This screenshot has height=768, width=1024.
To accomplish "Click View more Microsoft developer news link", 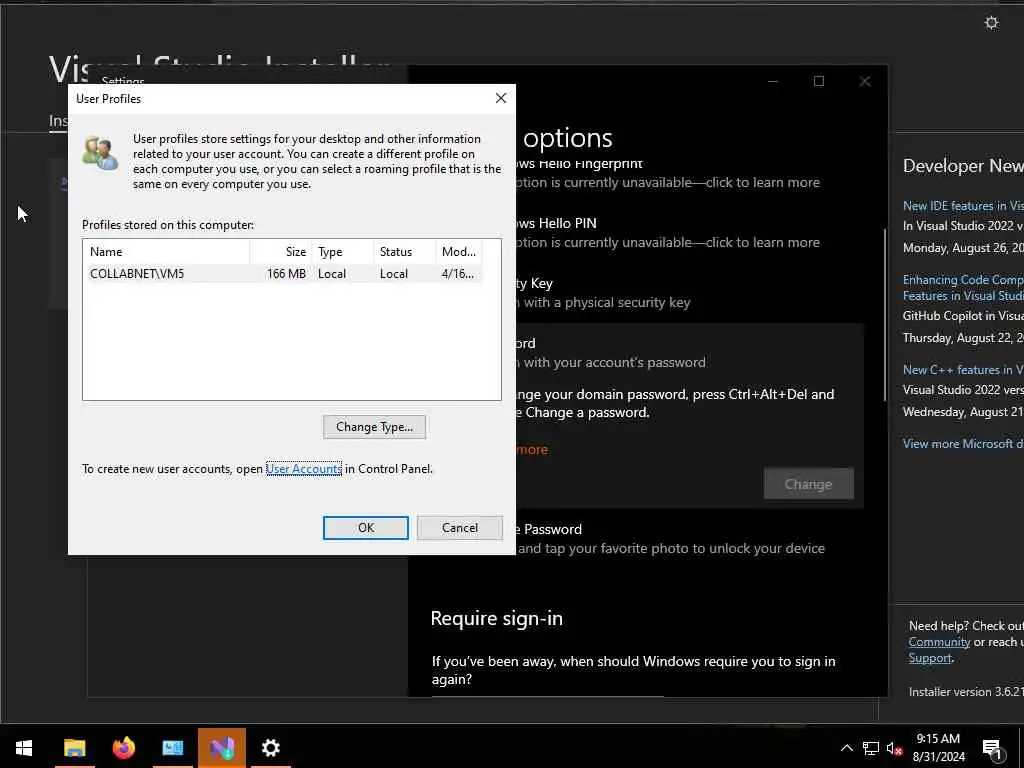I will [963, 443].
